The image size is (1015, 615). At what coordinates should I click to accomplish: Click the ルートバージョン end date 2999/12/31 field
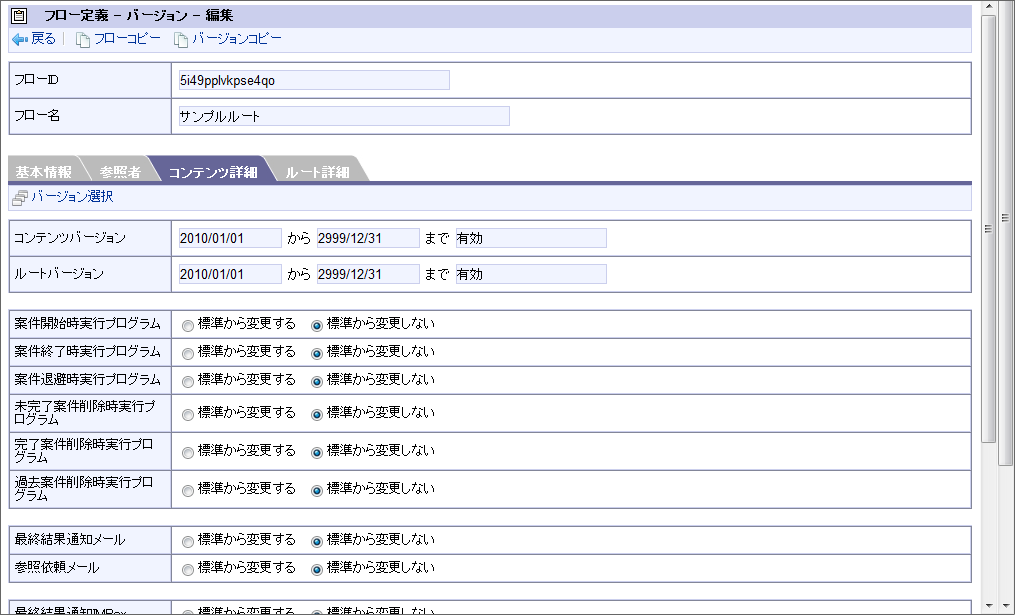click(x=368, y=274)
